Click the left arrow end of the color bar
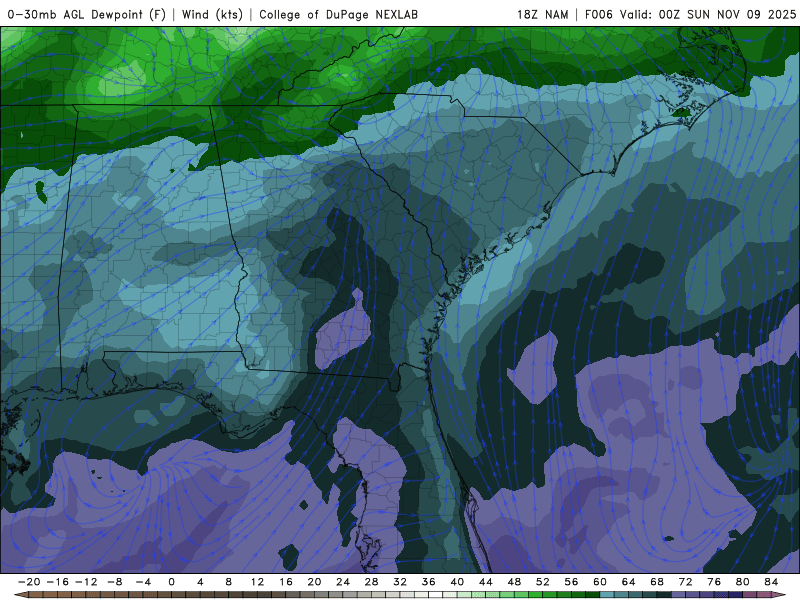This screenshot has width=800, height=600. click(21, 595)
